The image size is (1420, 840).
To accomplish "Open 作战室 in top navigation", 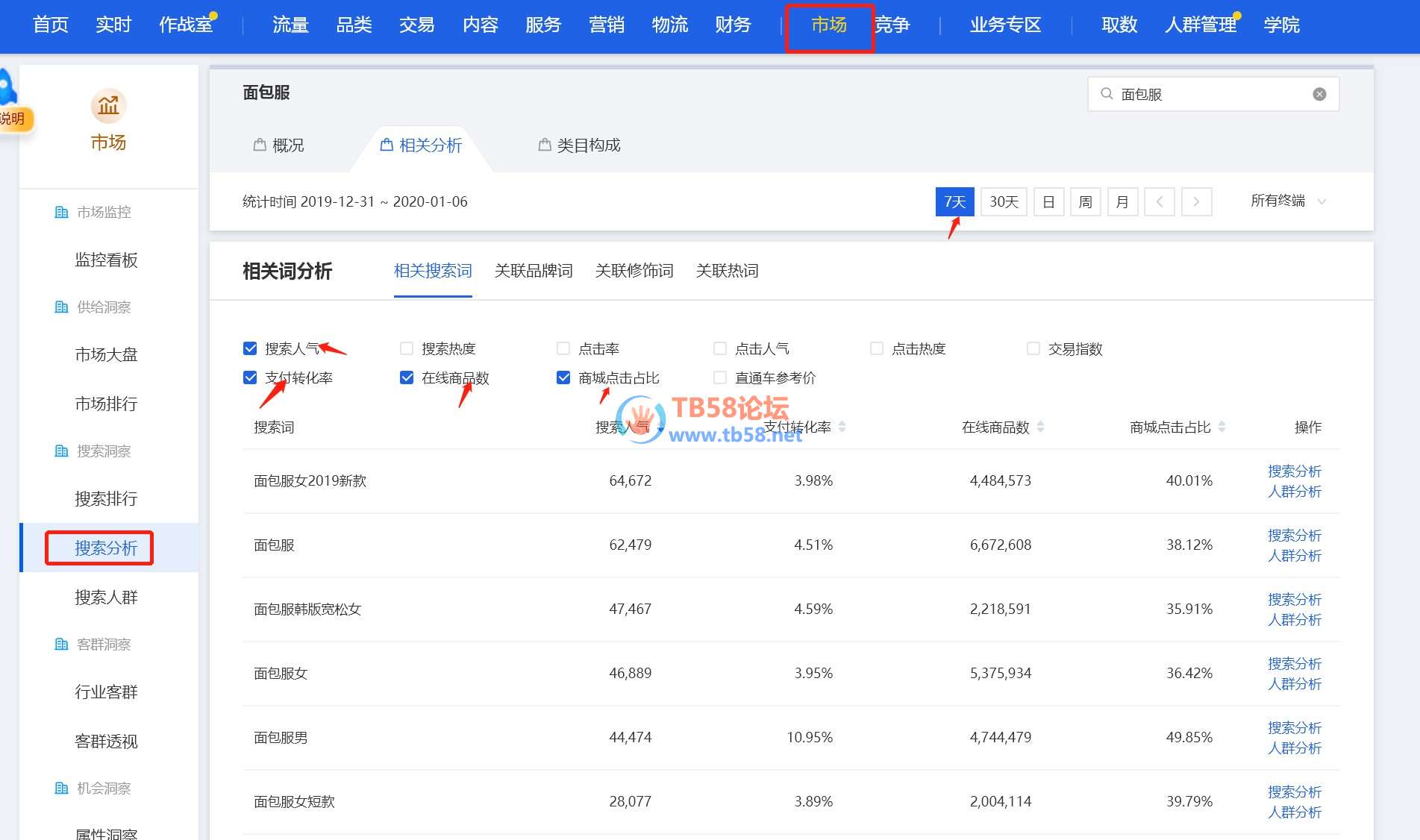I will (187, 25).
